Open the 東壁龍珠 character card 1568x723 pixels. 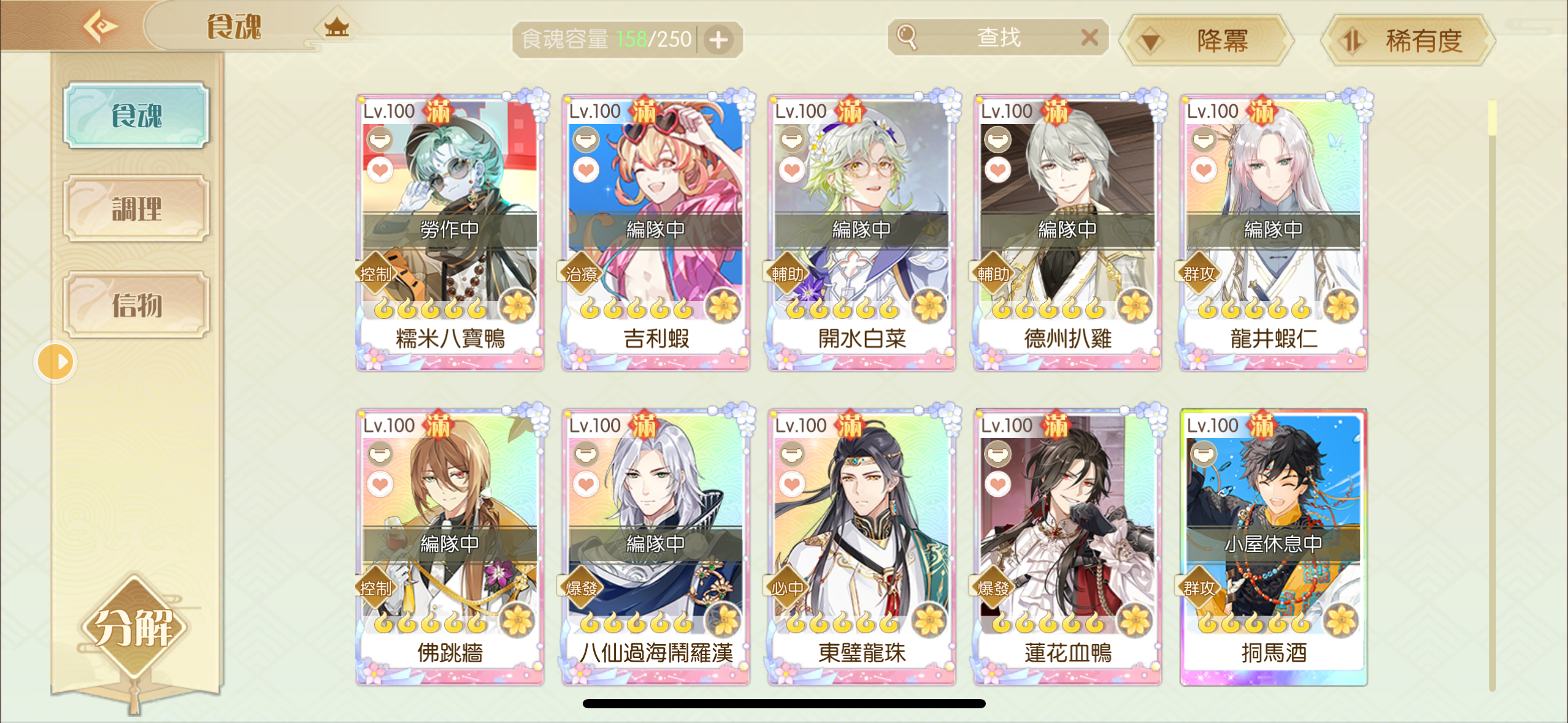point(861,546)
